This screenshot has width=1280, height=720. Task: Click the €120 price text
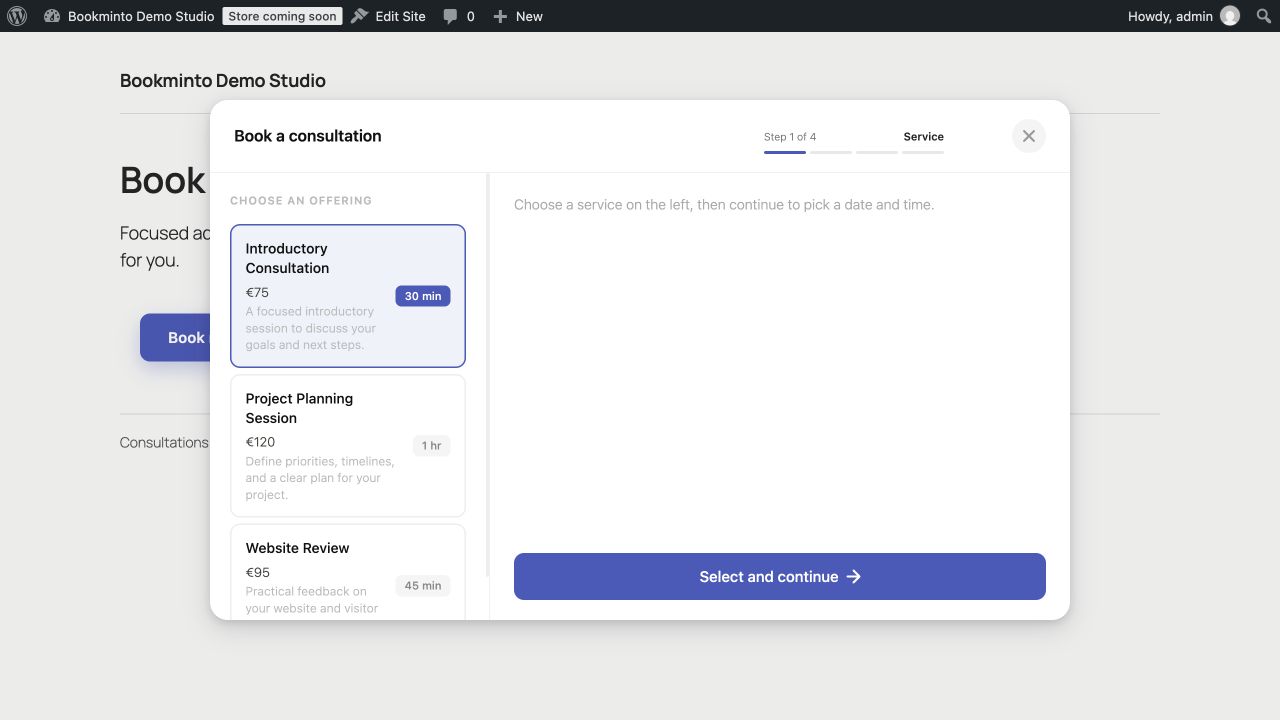260,442
